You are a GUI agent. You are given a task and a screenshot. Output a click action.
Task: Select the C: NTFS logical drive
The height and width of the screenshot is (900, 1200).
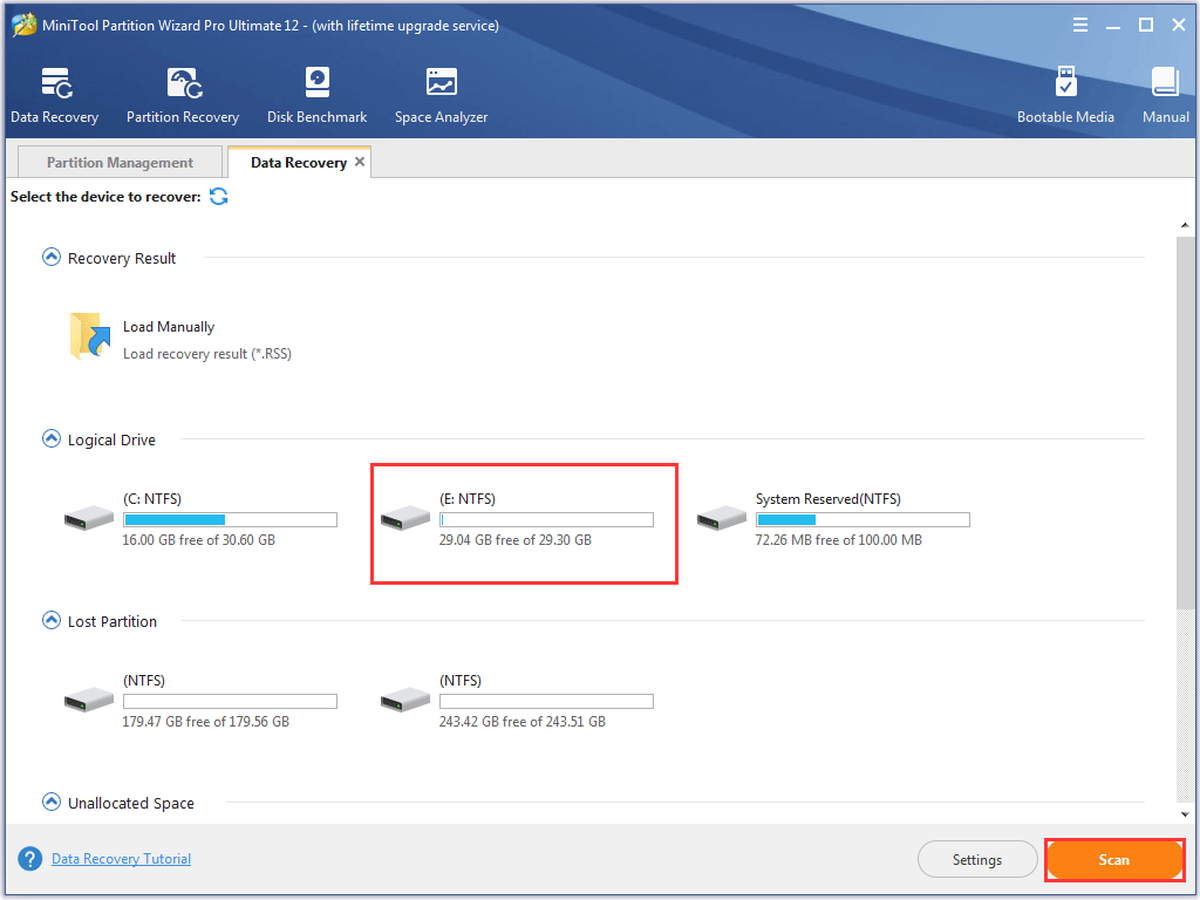pos(200,520)
